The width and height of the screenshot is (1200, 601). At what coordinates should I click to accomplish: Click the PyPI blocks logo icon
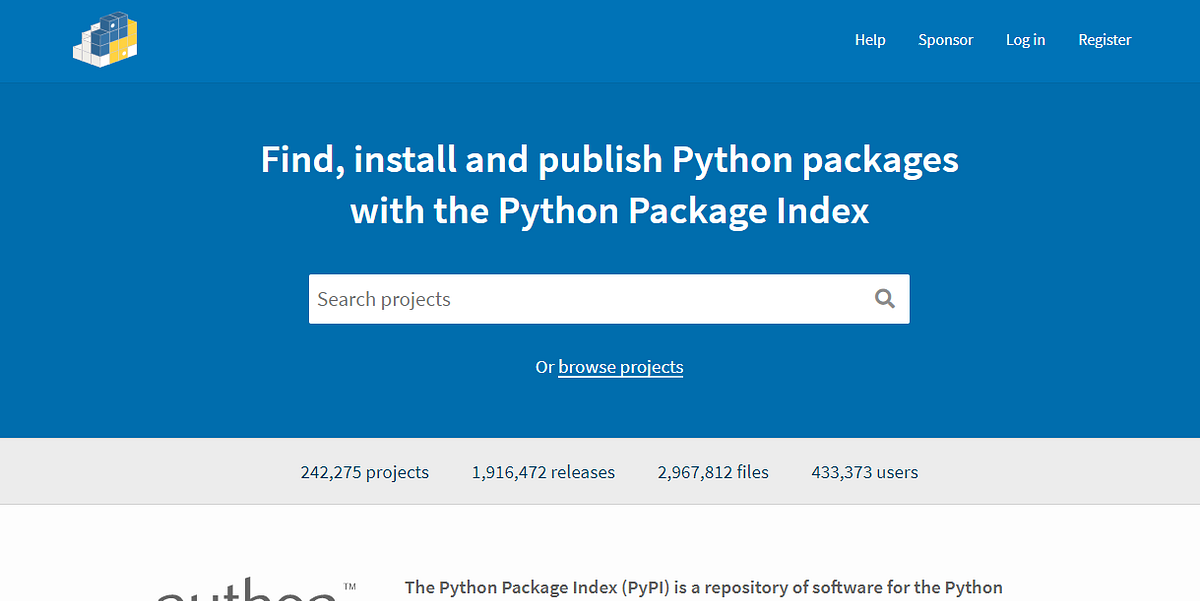104,39
